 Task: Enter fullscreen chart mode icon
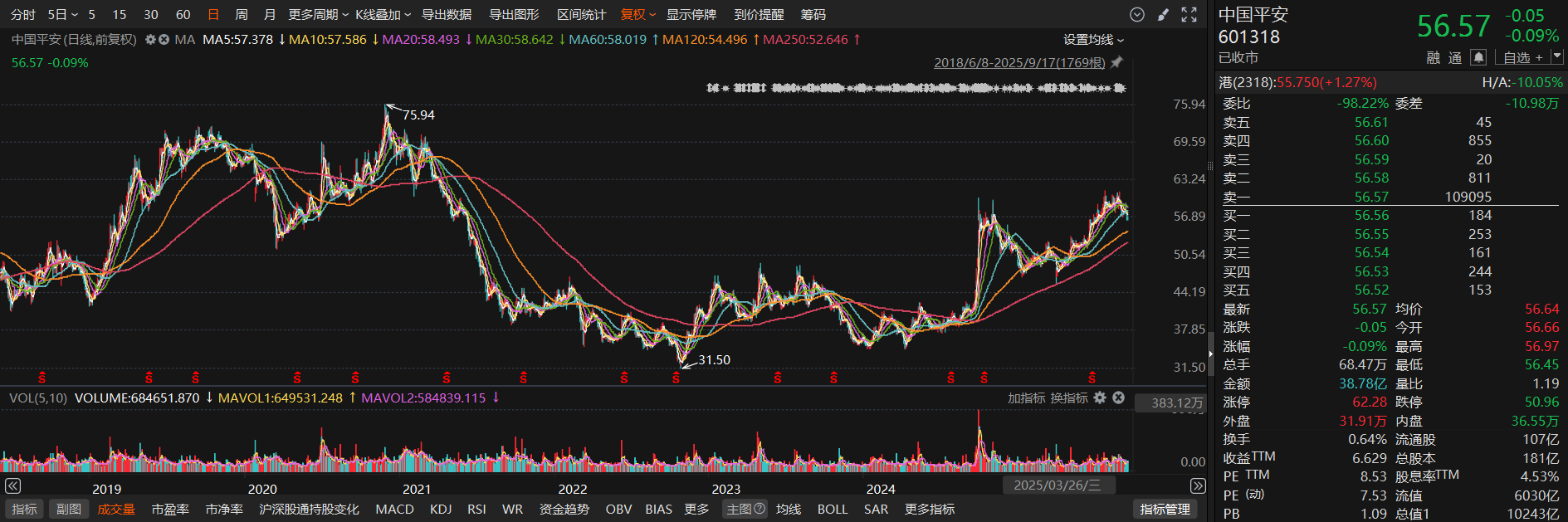(1189, 15)
